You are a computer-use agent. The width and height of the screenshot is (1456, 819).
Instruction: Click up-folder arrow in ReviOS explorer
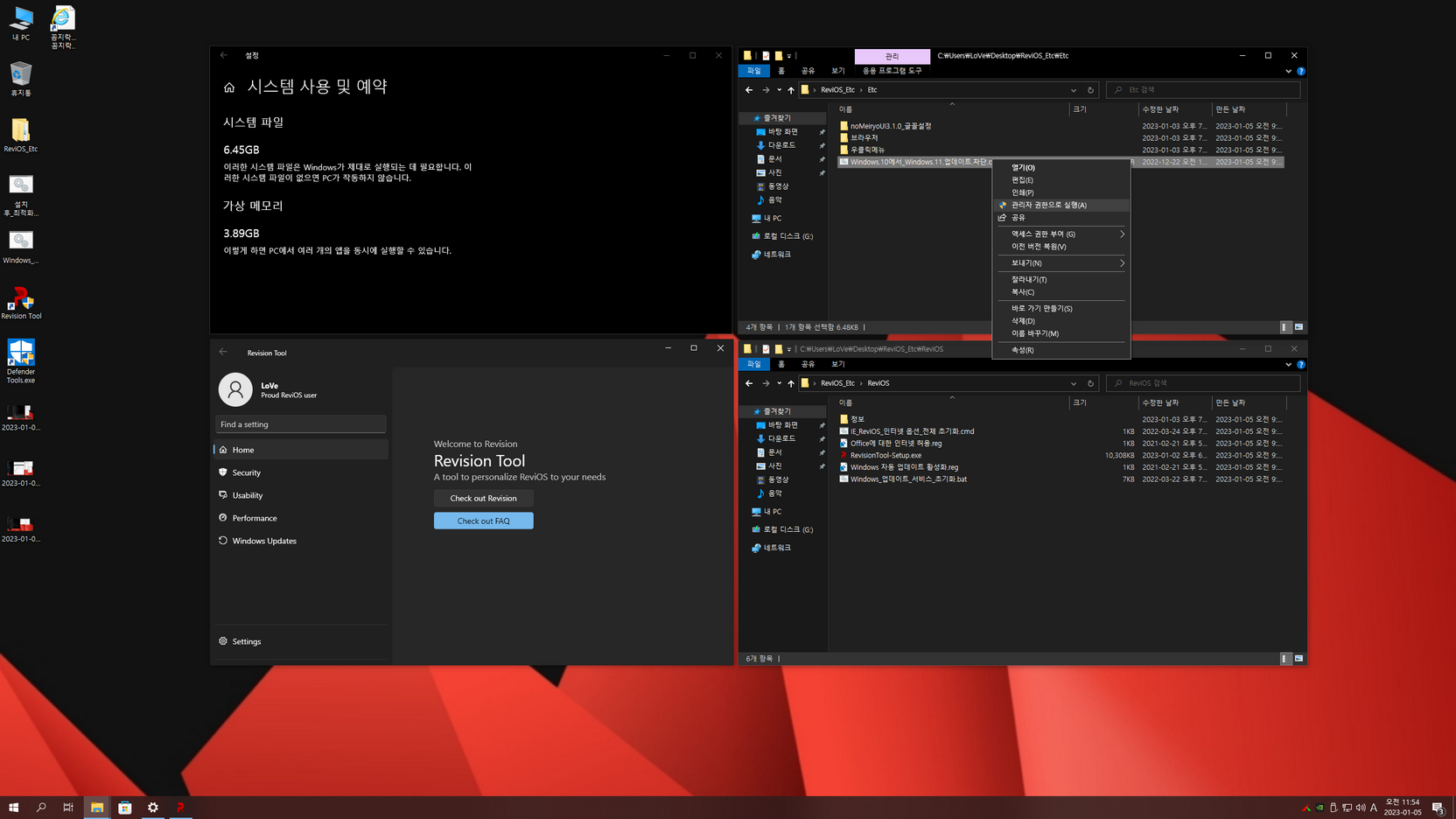pos(791,383)
